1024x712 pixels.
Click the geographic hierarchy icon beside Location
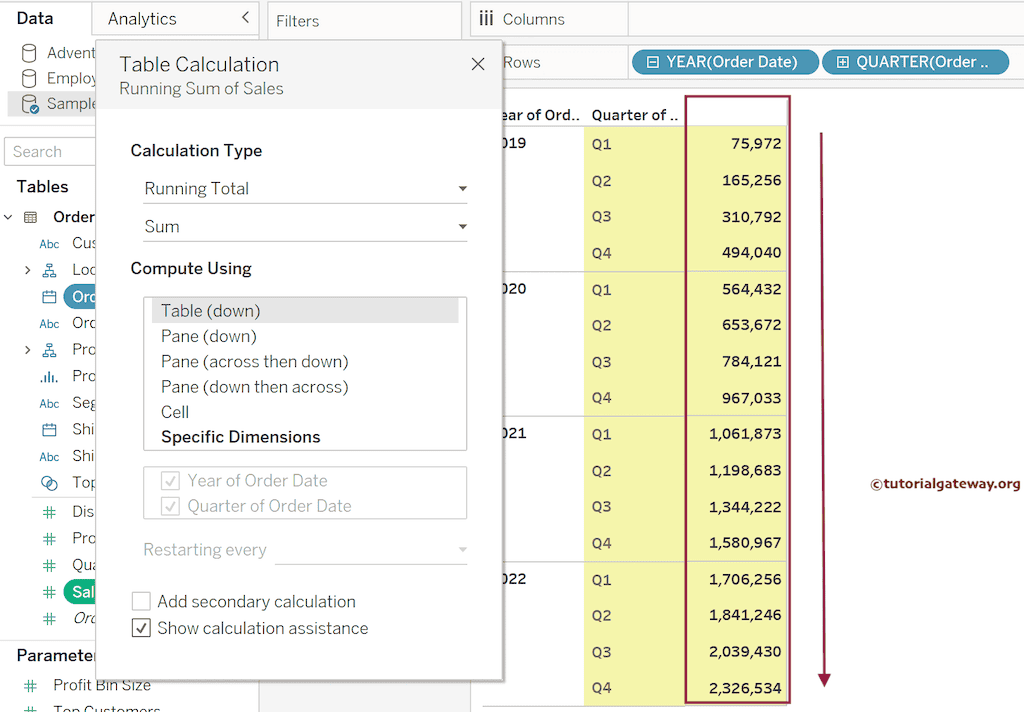coord(50,270)
